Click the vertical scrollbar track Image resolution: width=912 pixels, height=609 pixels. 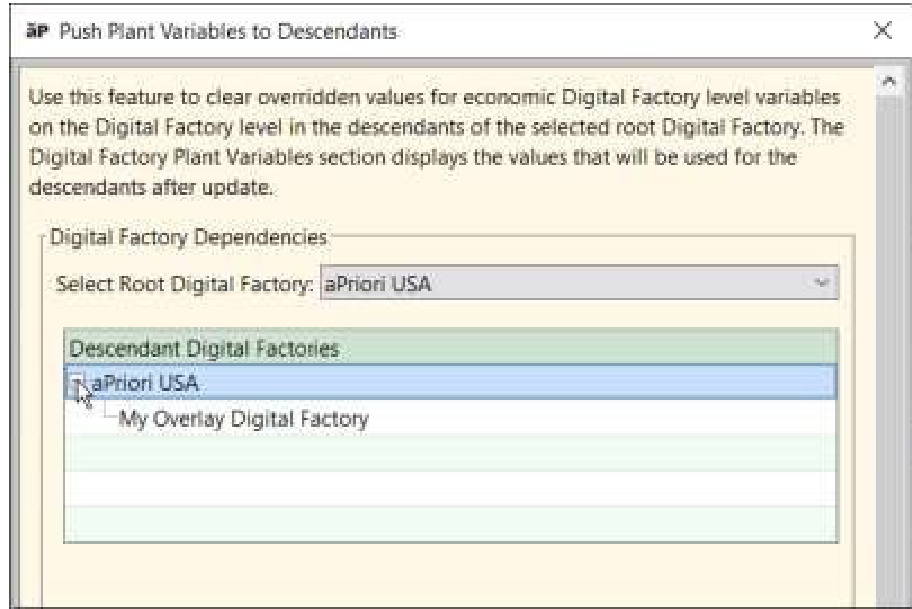click(888, 350)
